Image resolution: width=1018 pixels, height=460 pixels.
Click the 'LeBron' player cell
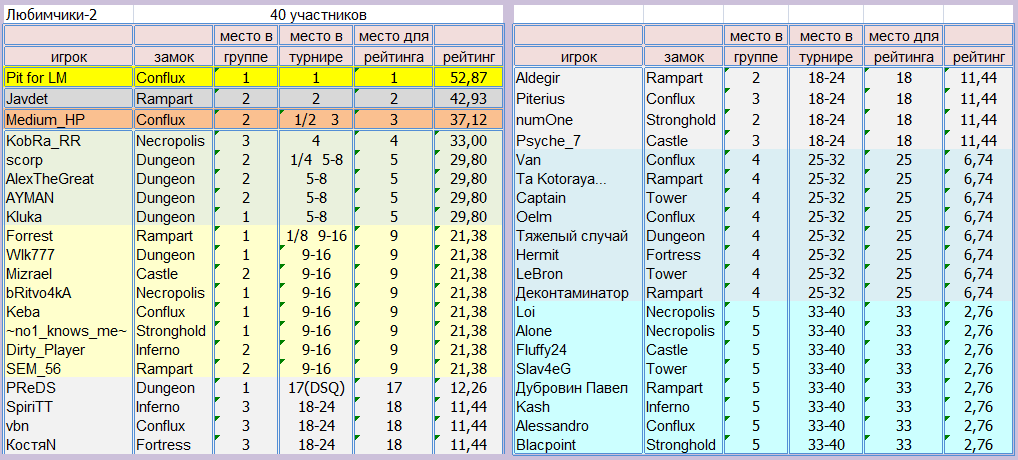(578, 273)
